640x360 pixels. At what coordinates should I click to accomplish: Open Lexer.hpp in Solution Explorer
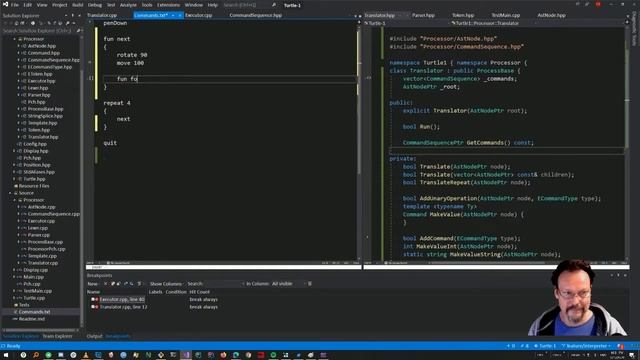pos(38,88)
